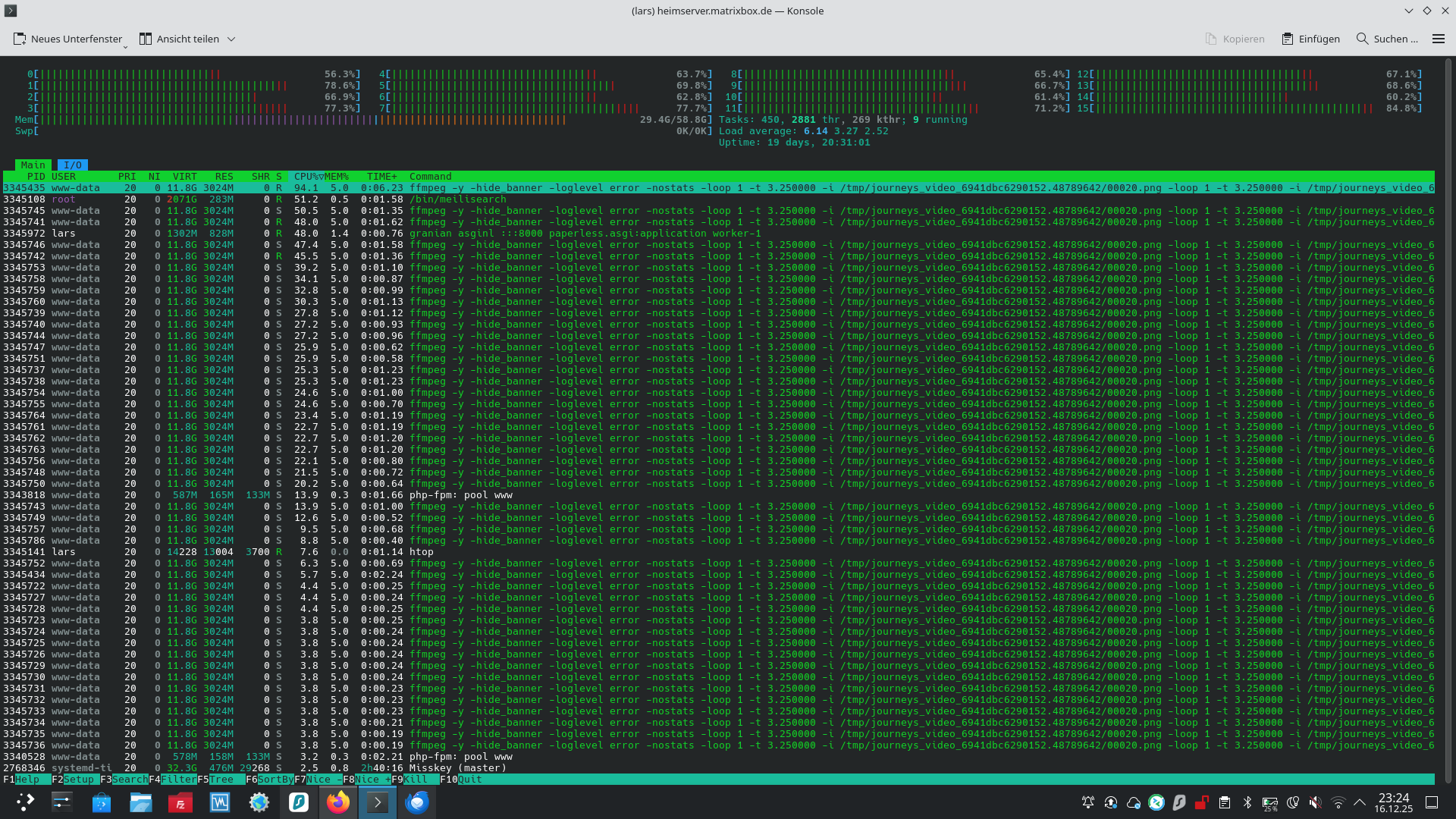Open the Suchen search tool

click(x=1386, y=39)
